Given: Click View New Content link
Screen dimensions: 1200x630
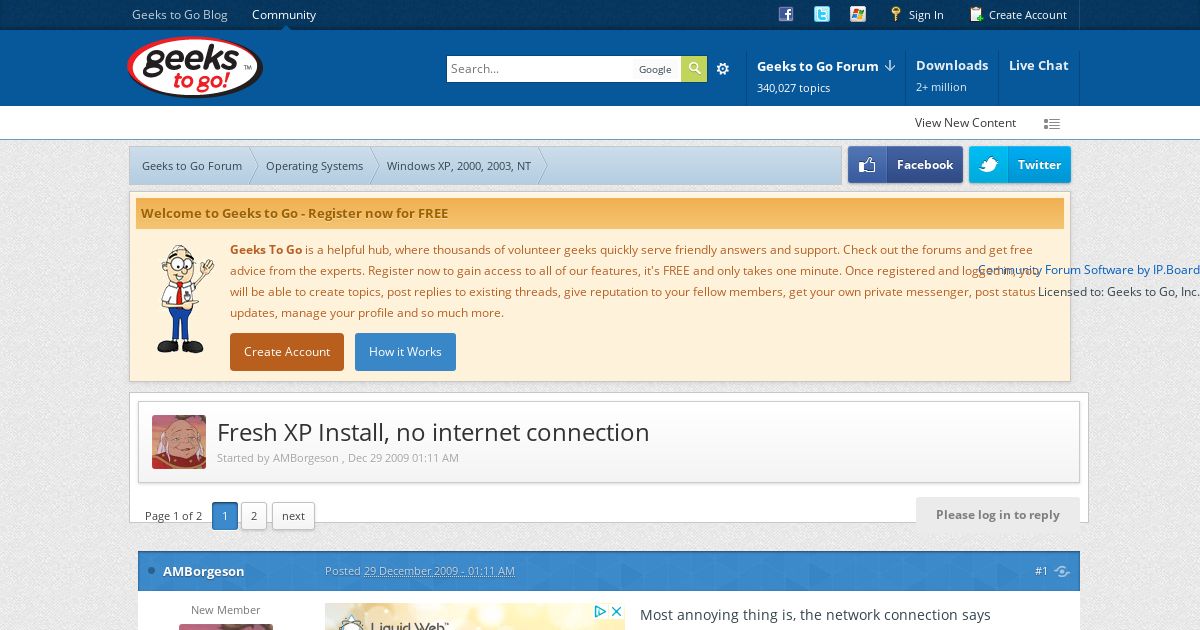Looking at the screenshot, I should [965, 123].
